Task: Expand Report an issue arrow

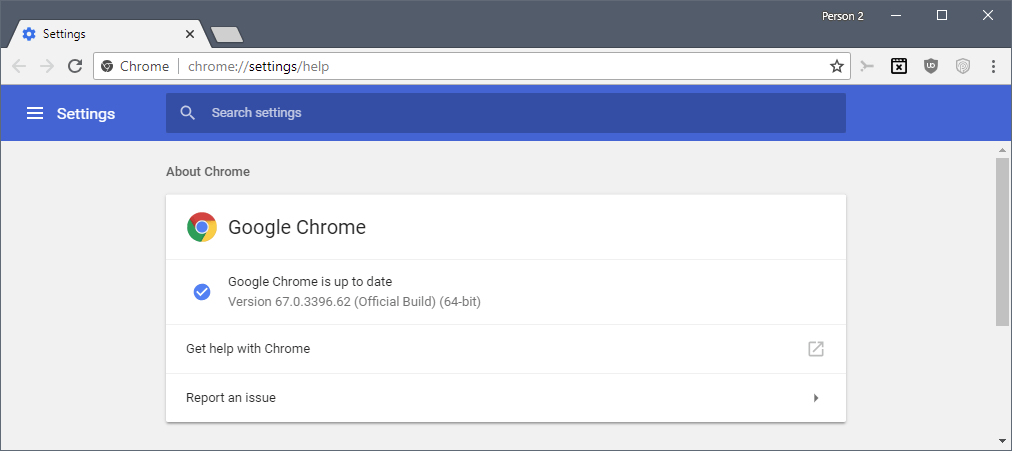Action: coord(816,398)
